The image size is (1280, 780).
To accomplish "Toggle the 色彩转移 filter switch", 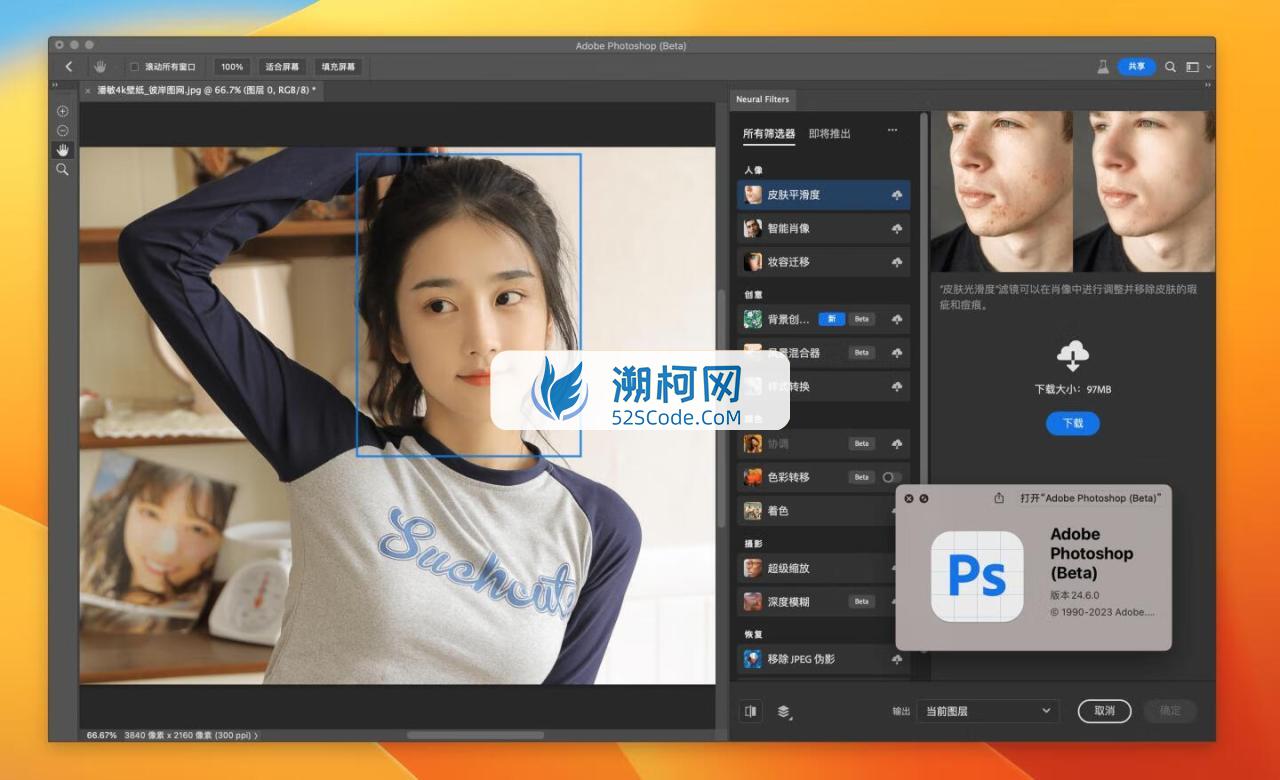I will click(890, 477).
